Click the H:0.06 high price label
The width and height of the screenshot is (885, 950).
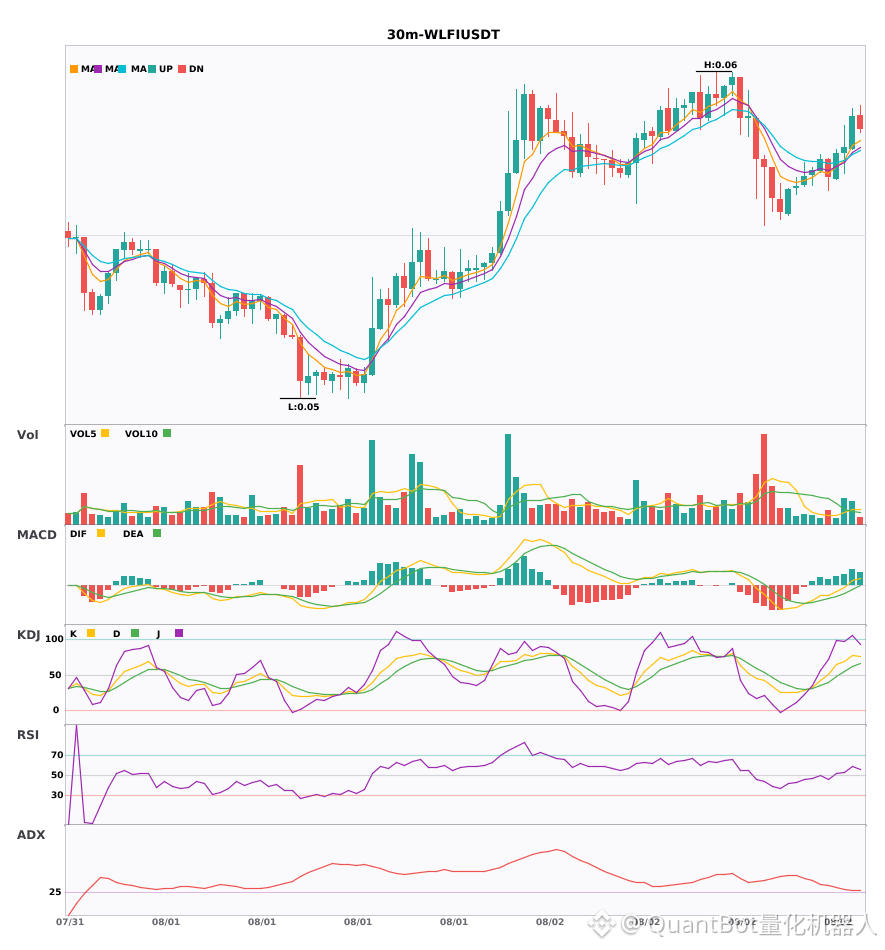tap(720, 65)
